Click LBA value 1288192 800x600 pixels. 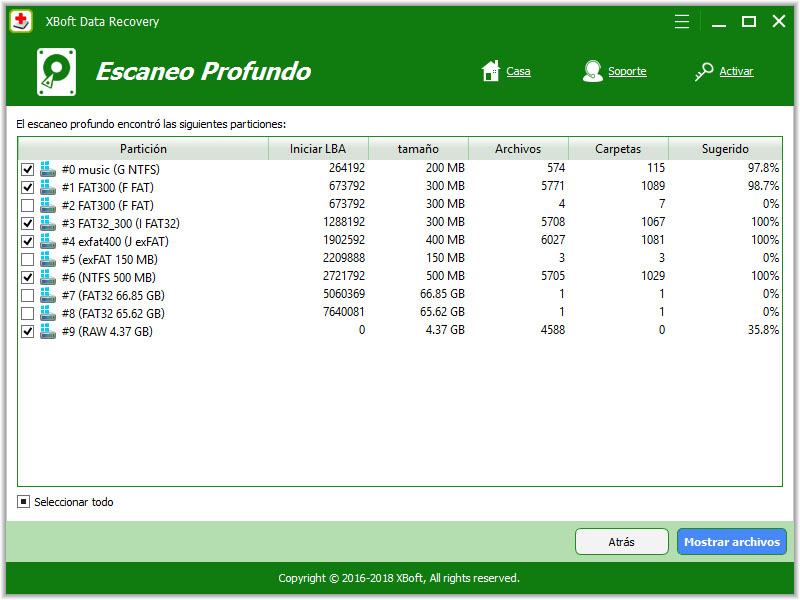coord(344,222)
